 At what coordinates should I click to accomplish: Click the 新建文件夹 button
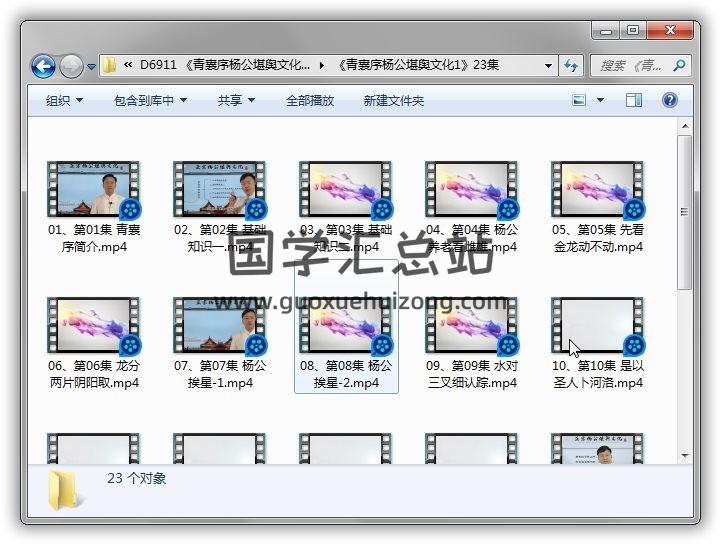point(393,100)
